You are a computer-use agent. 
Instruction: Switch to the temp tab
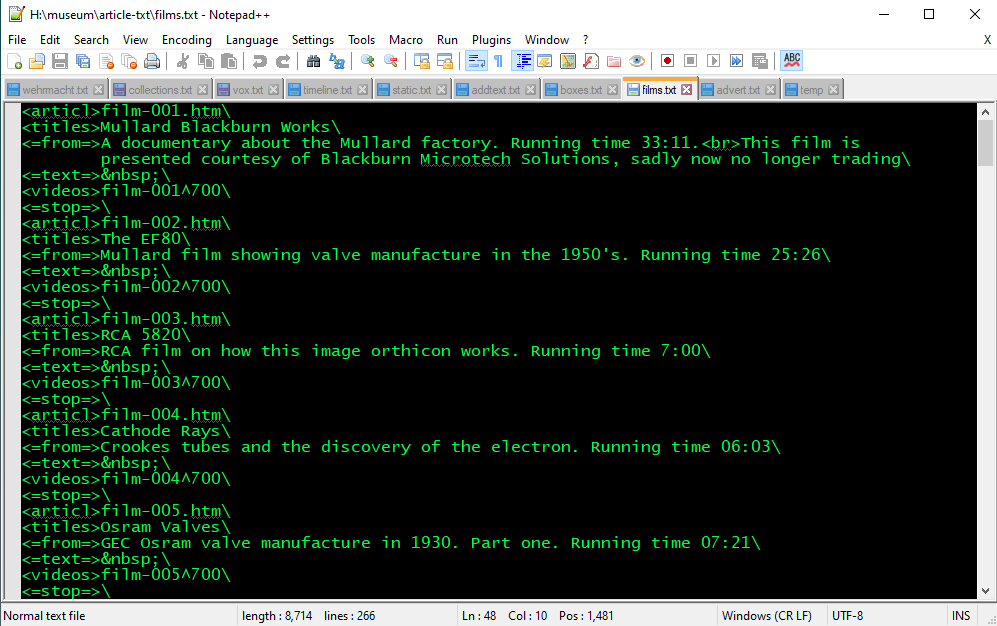click(x=811, y=90)
